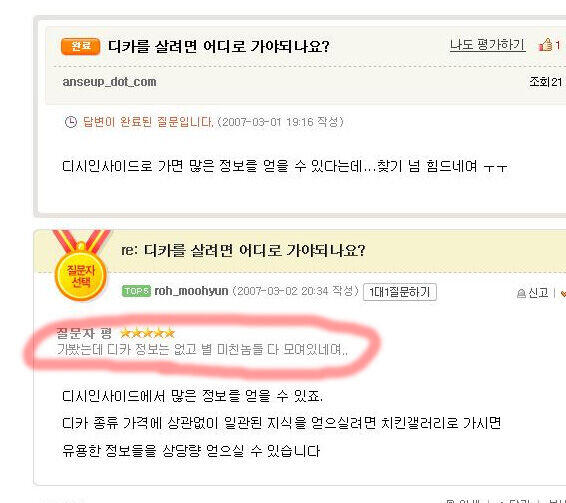Click the orange 완료 status badge
This screenshot has width=566, height=503.
pos(80,46)
